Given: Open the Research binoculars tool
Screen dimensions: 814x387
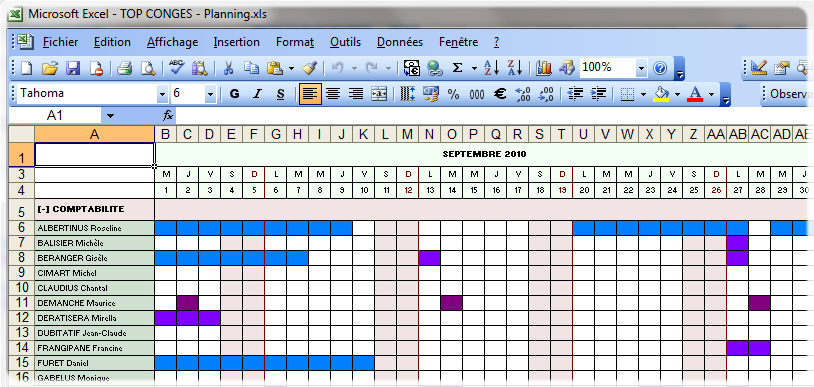Looking at the screenshot, I should pos(200,68).
